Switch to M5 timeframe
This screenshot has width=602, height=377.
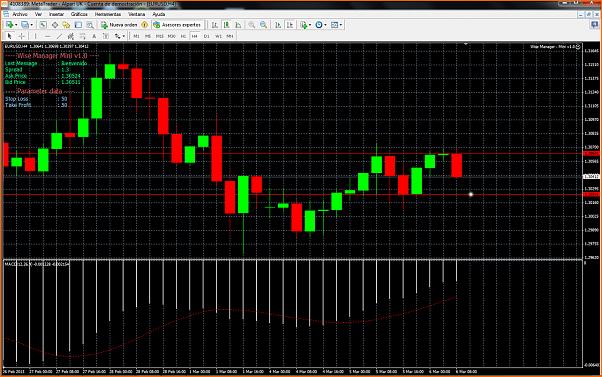click(x=148, y=36)
